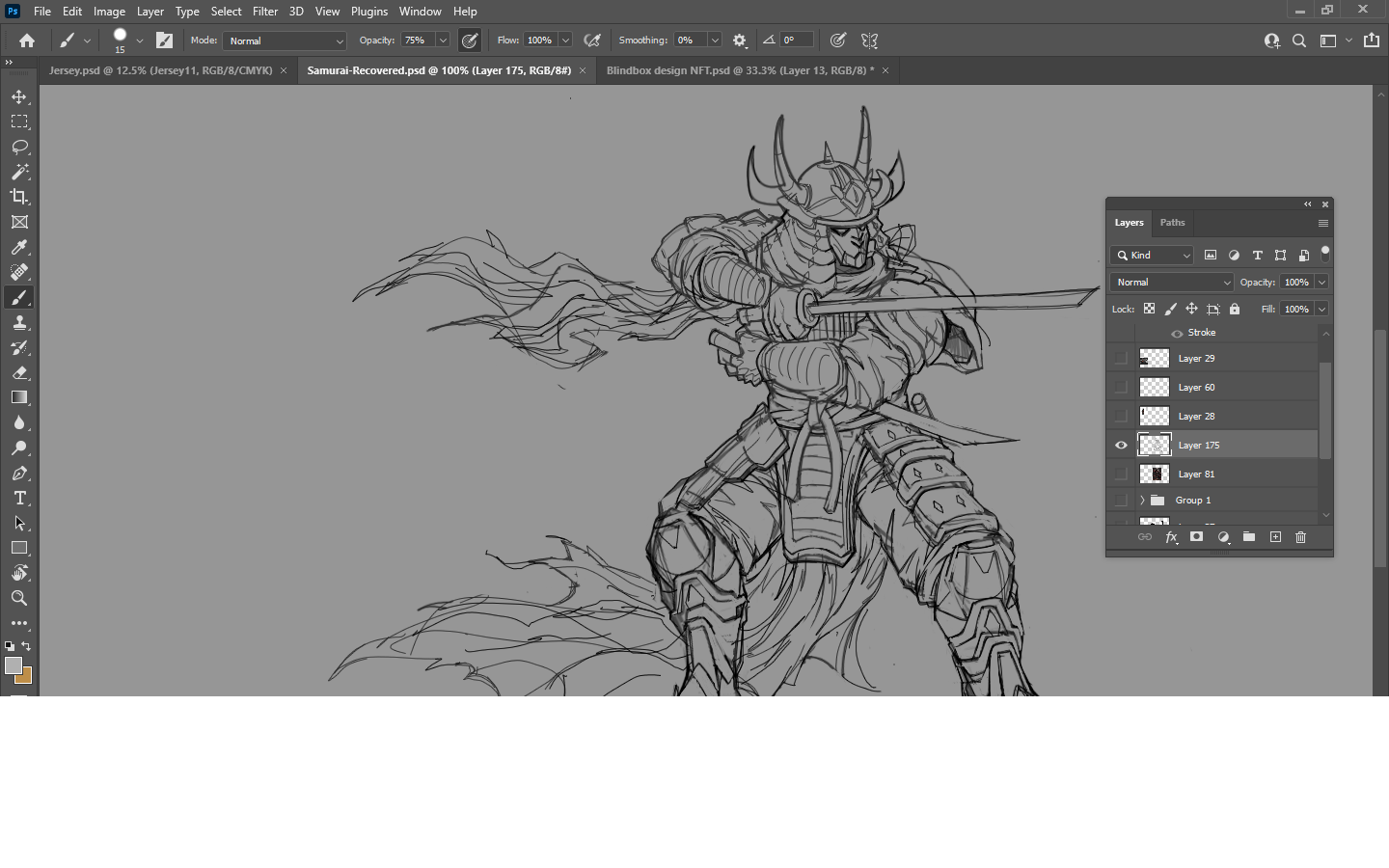Reset default foreground and background colors
The width and height of the screenshot is (1389, 868).
pos(10,646)
